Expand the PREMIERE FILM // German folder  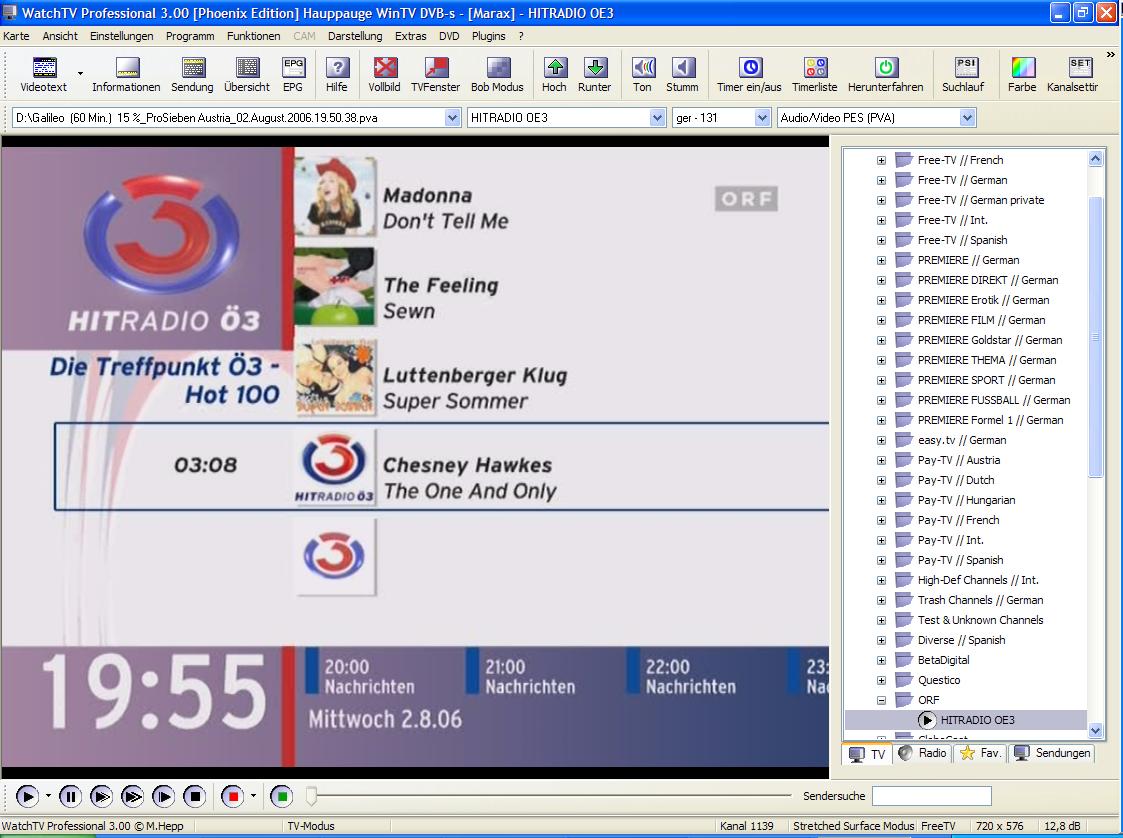click(882, 320)
